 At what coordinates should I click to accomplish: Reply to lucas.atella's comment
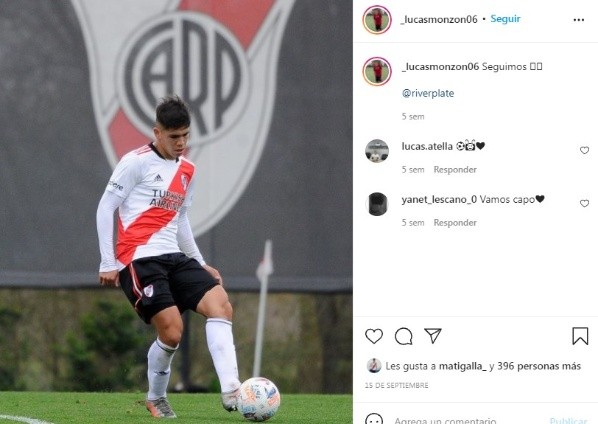click(455, 170)
